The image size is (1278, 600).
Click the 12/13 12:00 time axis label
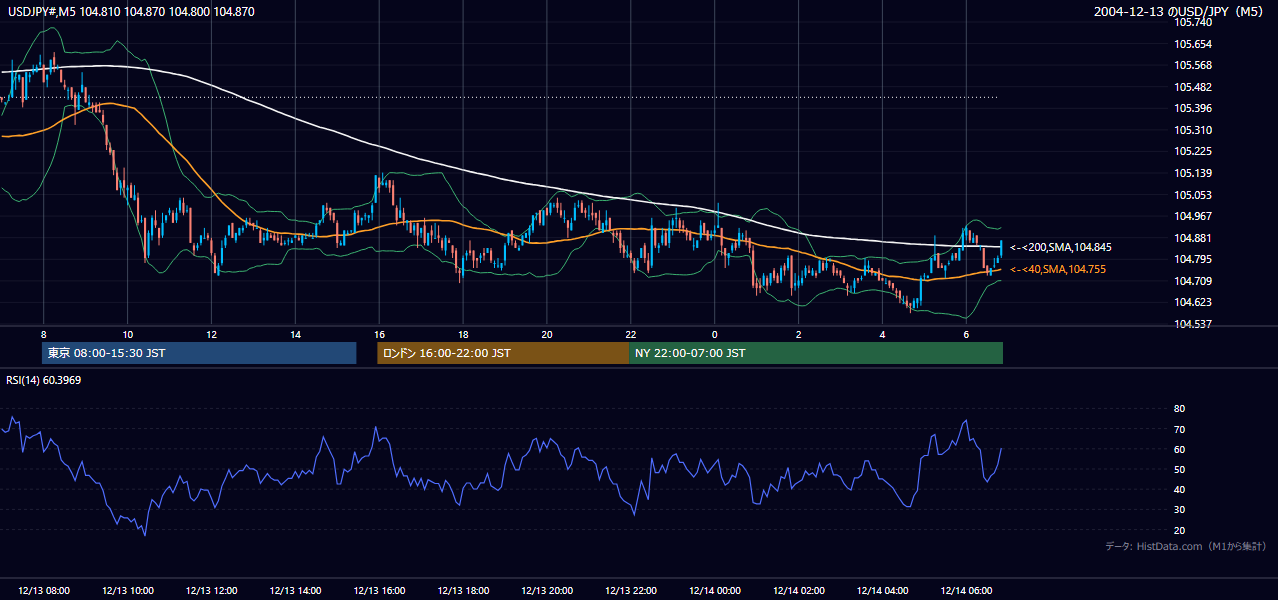[212, 591]
